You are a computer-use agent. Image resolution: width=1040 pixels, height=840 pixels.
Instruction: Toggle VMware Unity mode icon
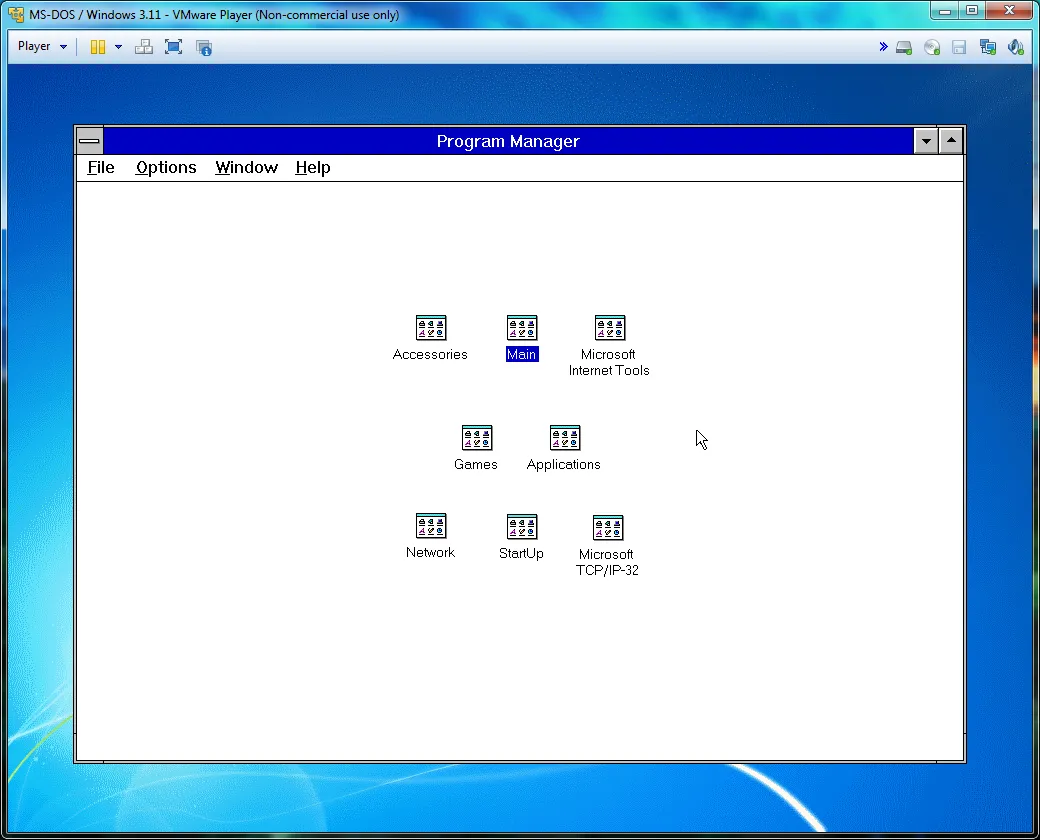pos(204,47)
